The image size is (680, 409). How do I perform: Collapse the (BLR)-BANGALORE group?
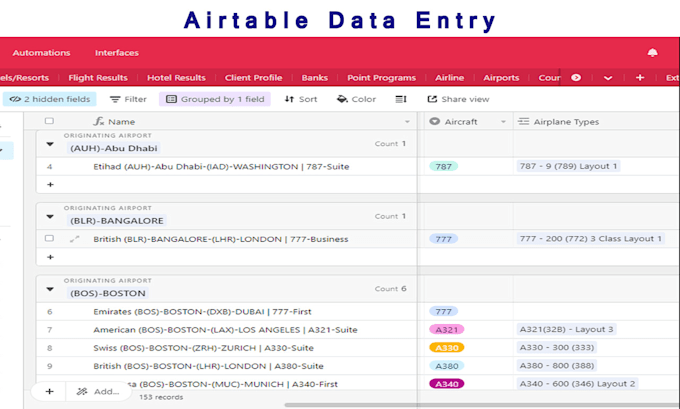tap(50, 216)
